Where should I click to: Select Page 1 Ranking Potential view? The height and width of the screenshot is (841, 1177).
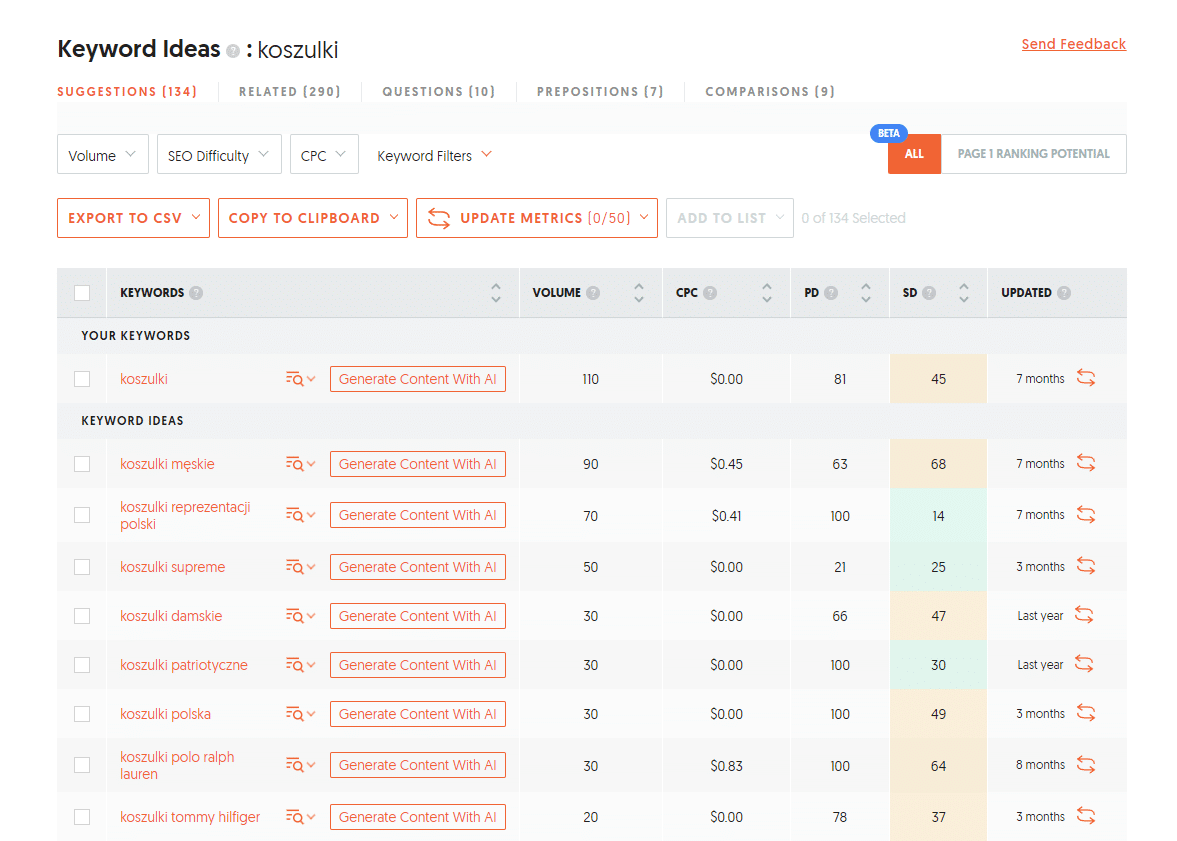[x=1034, y=154]
